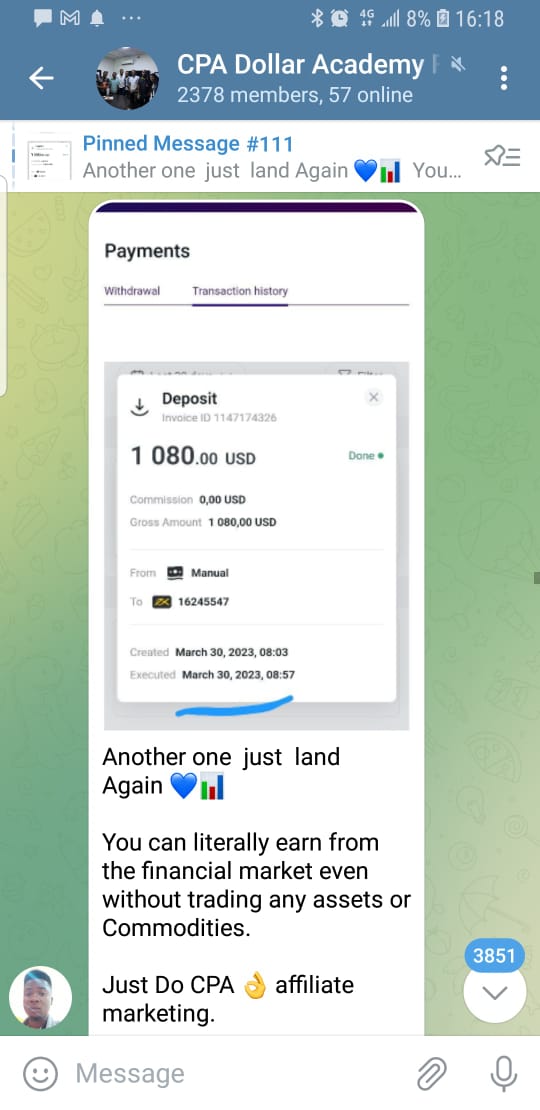Open the three-dot overflow menu
This screenshot has height=1110, width=540.
click(503, 78)
